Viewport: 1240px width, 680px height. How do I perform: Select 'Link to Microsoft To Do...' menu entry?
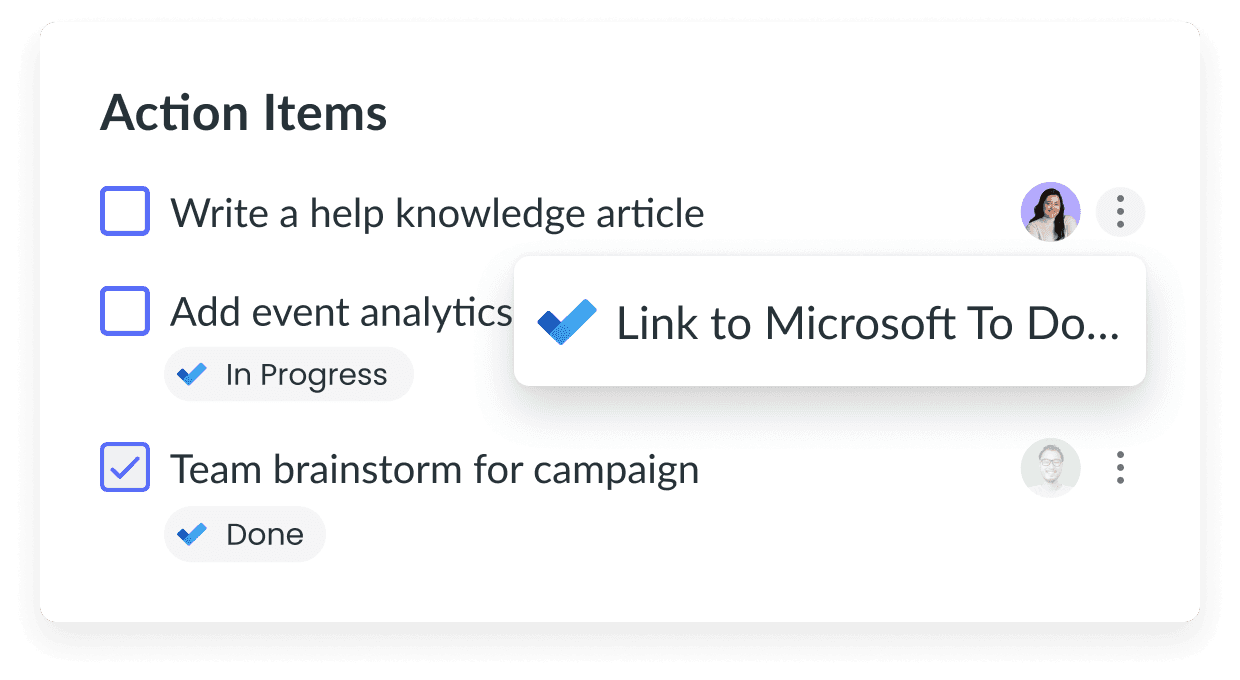pyautogui.click(x=829, y=321)
